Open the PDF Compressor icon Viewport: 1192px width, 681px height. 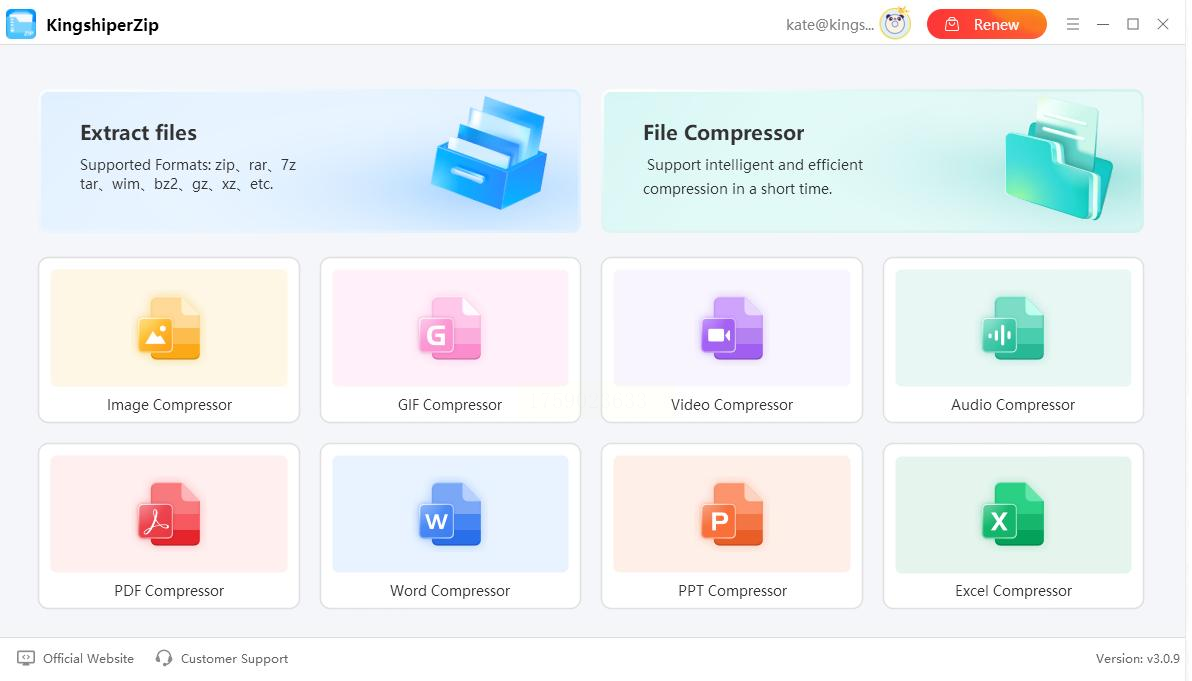click(168, 514)
